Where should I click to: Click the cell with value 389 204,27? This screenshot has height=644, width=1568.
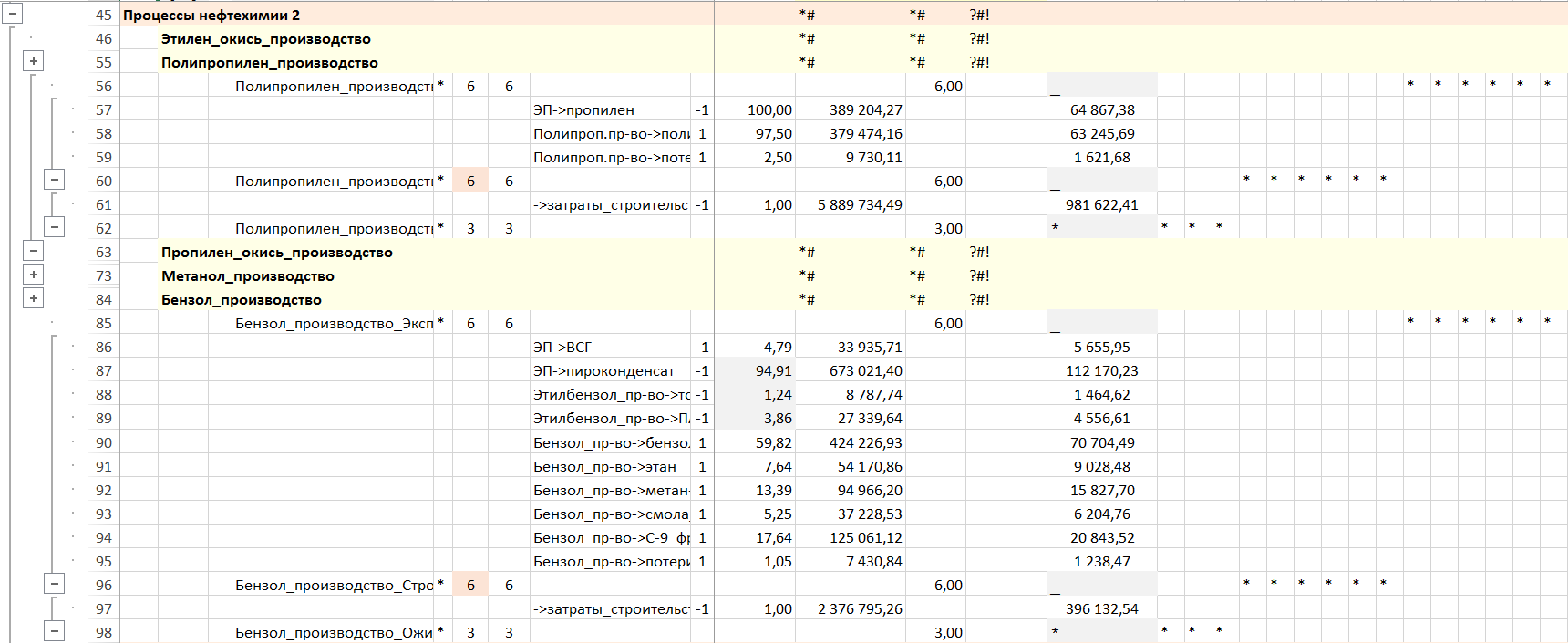(865, 110)
